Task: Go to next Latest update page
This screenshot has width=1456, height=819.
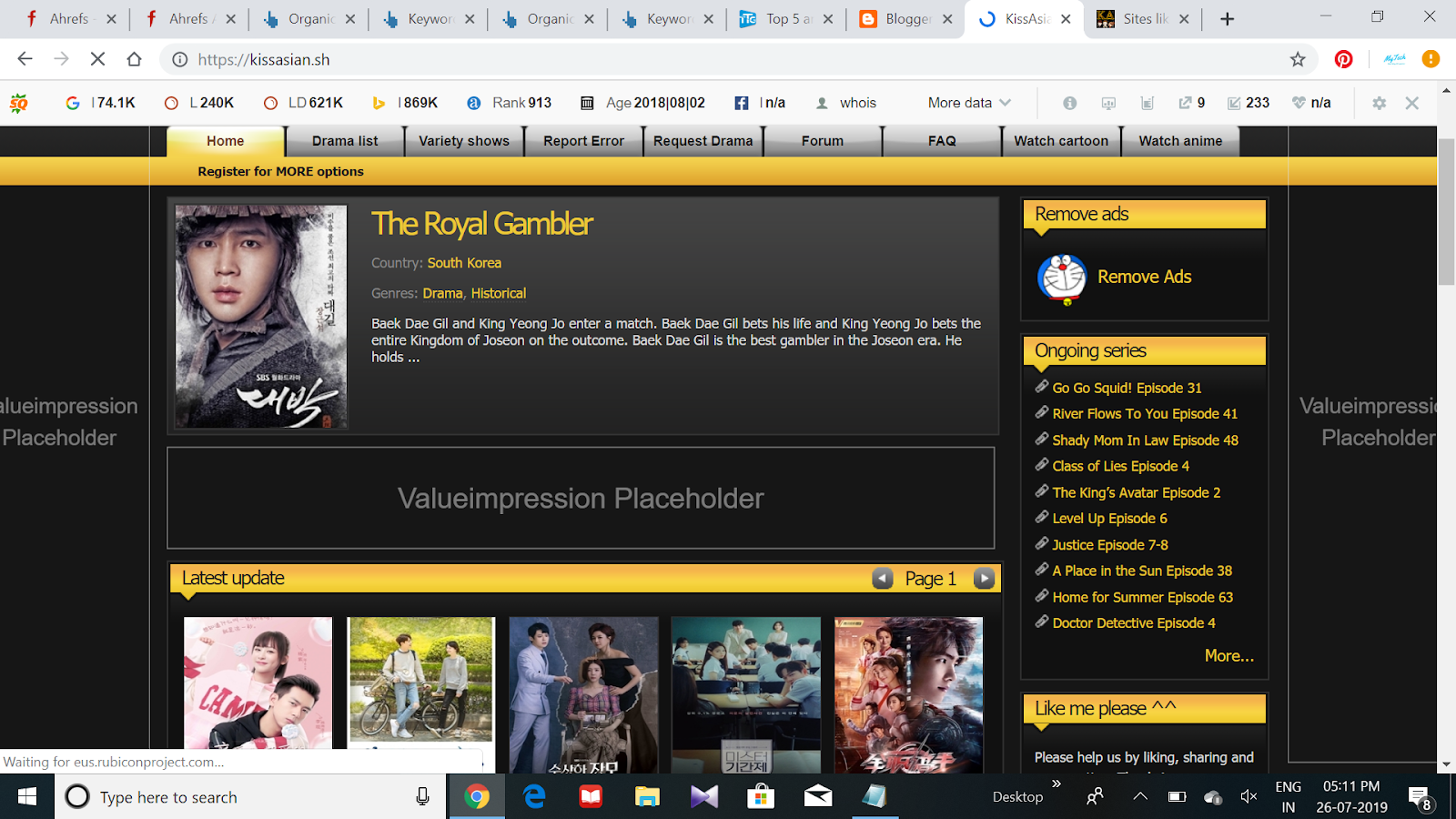Action: point(984,579)
